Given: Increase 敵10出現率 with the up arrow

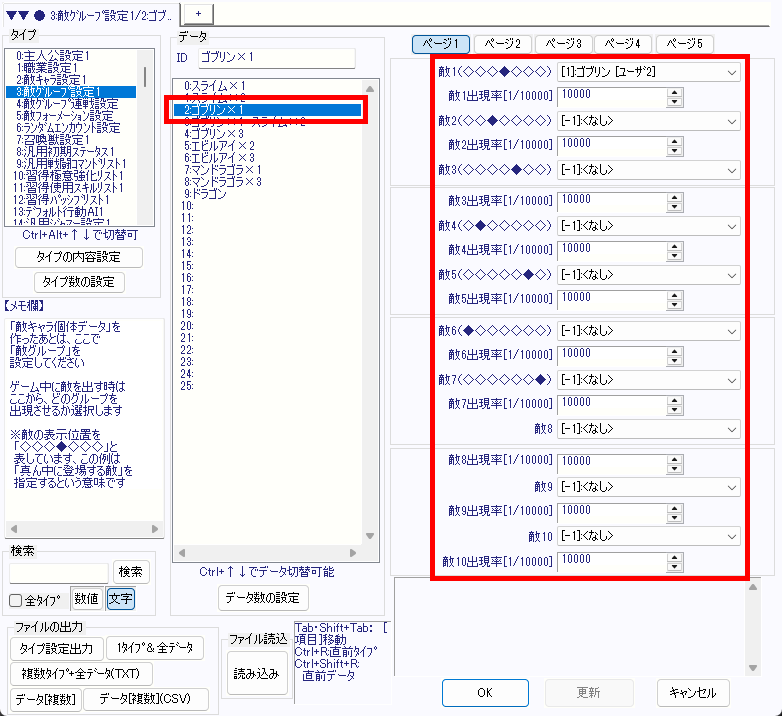Looking at the screenshot, I should point(675,556).
